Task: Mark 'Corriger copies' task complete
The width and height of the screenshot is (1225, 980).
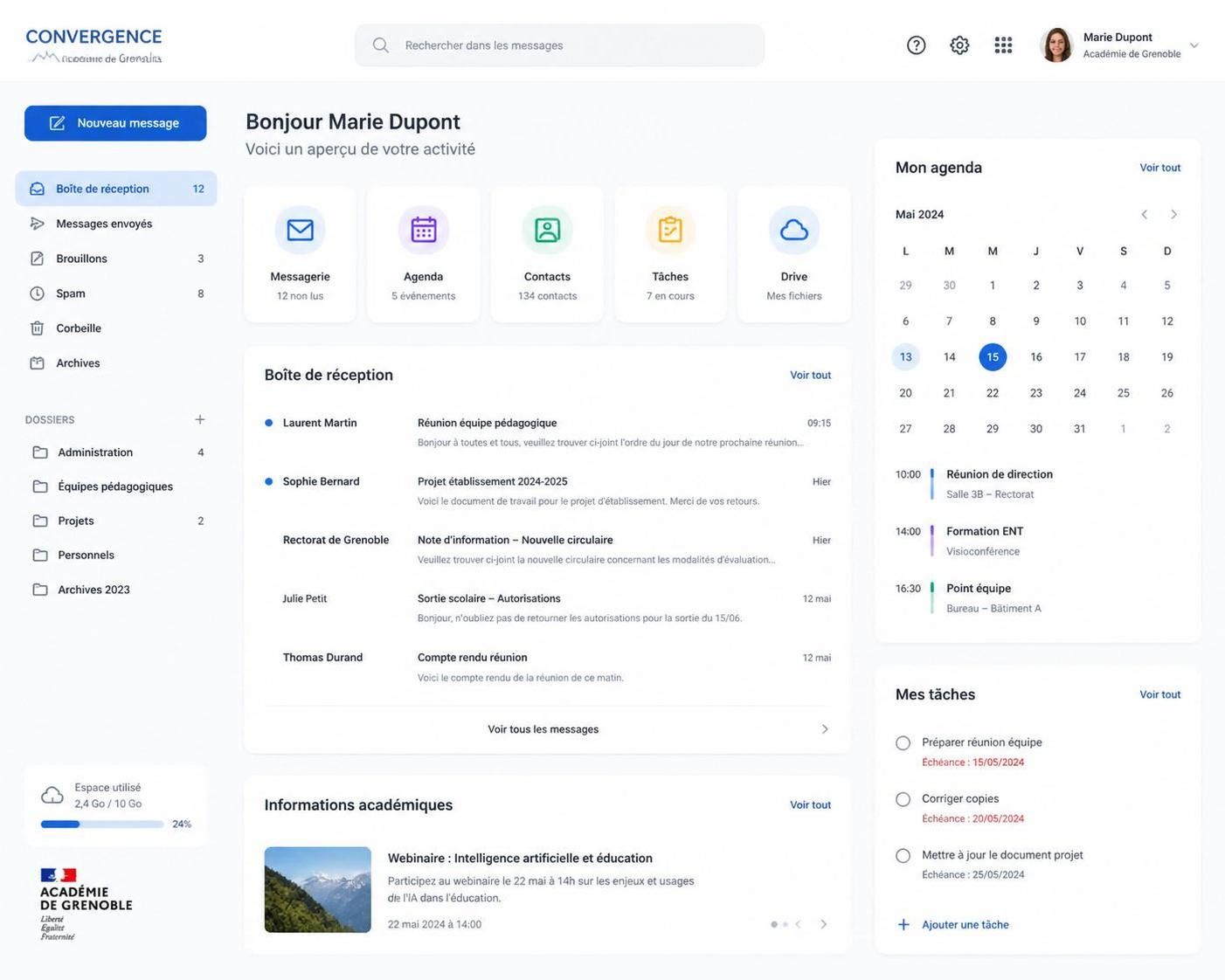Action: tap(903, 799)
